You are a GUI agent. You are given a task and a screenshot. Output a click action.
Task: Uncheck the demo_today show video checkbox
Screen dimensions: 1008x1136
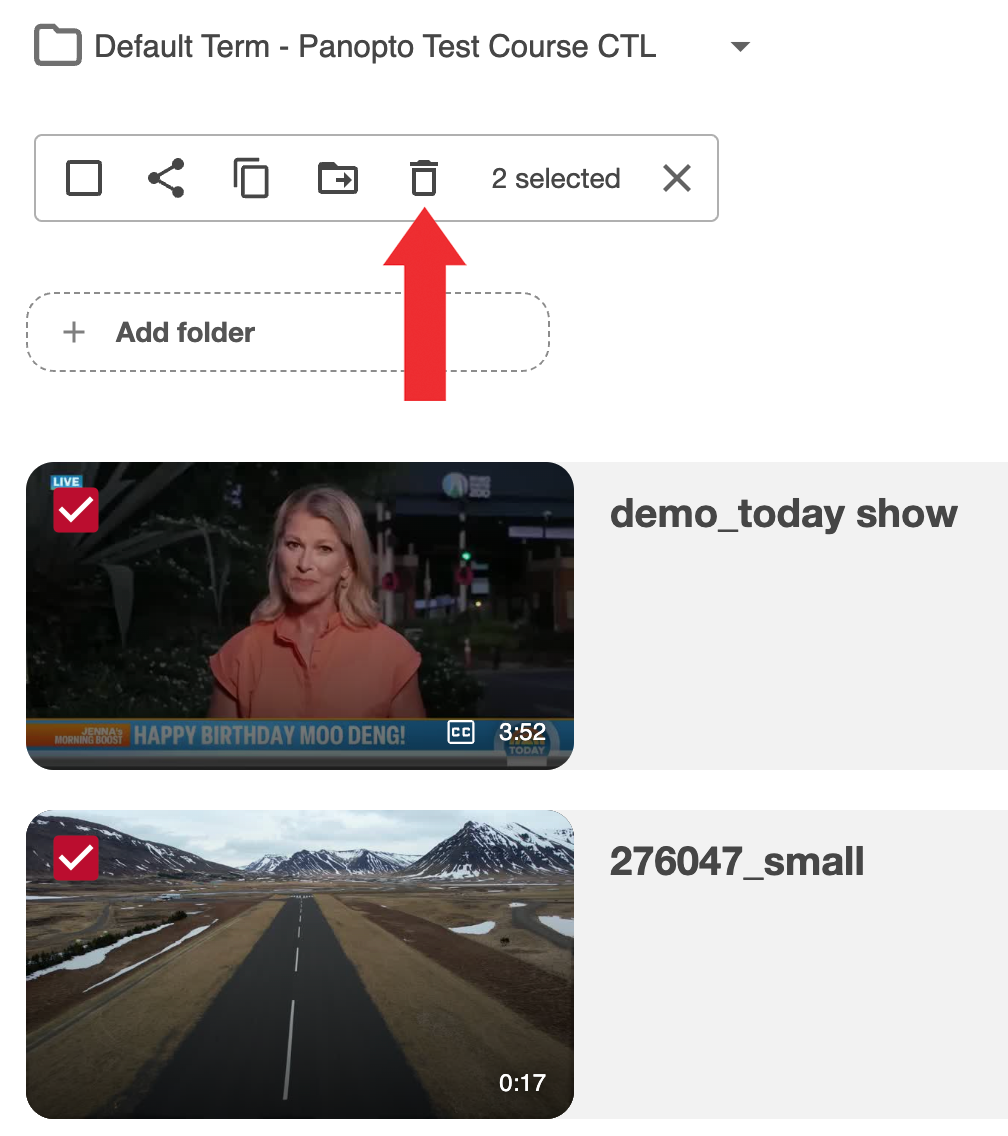tap(76, 511)
